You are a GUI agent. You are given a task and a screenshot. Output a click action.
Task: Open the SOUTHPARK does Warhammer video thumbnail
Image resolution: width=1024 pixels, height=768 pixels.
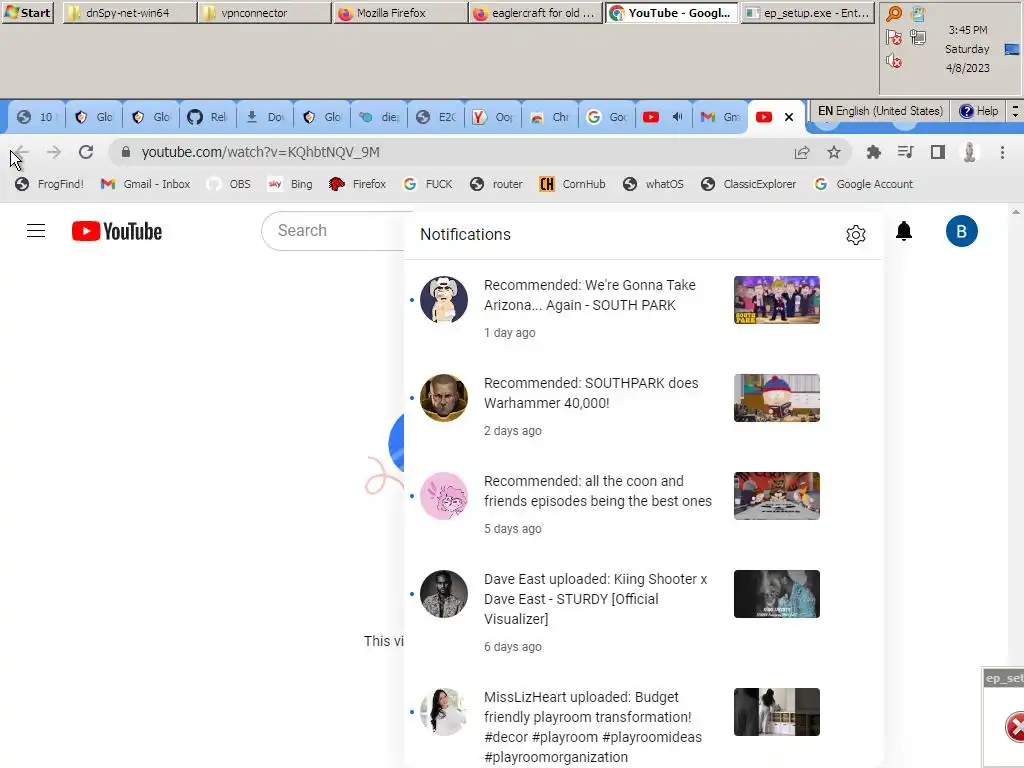[776, 398]
